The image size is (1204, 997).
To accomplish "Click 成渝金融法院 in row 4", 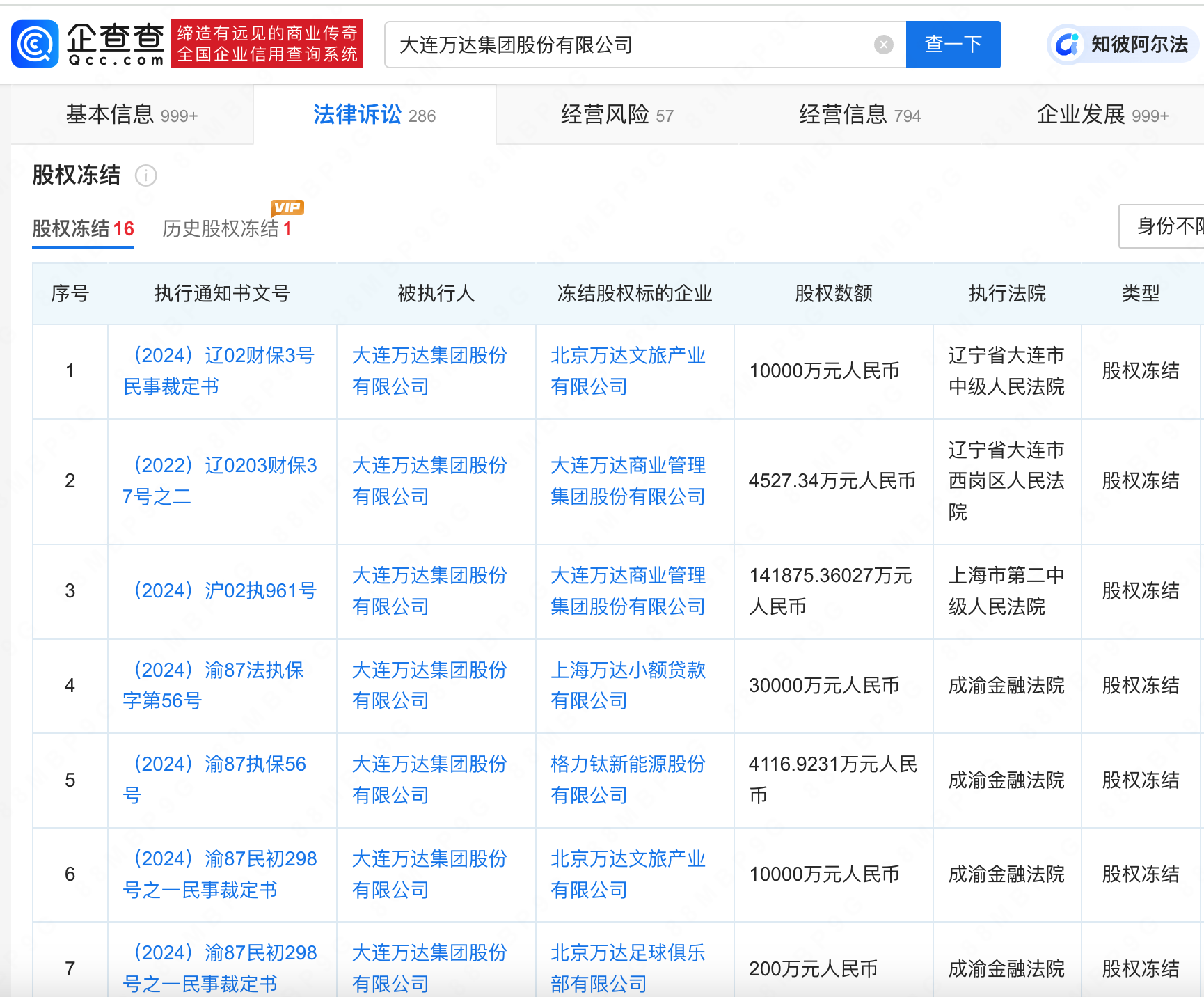I will coord(1006,686).
